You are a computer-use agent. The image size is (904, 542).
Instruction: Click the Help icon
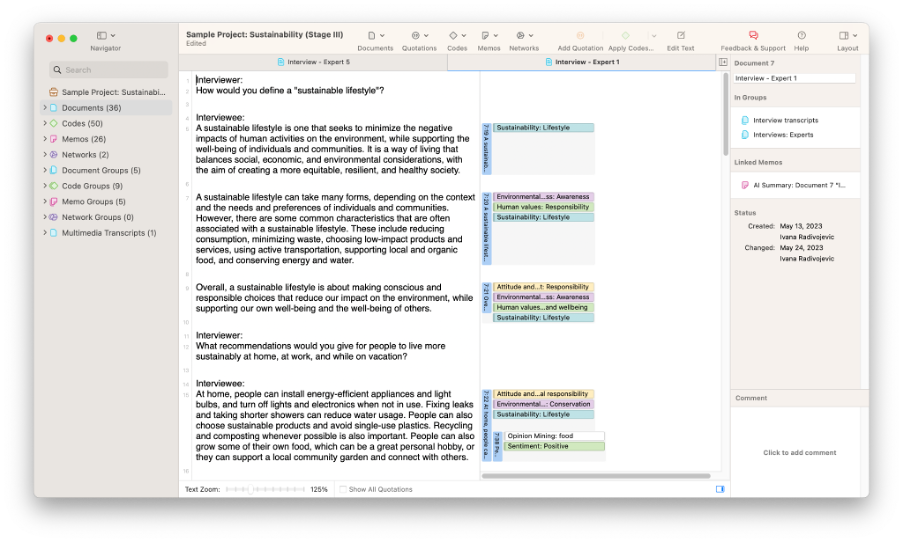point(801,36)
